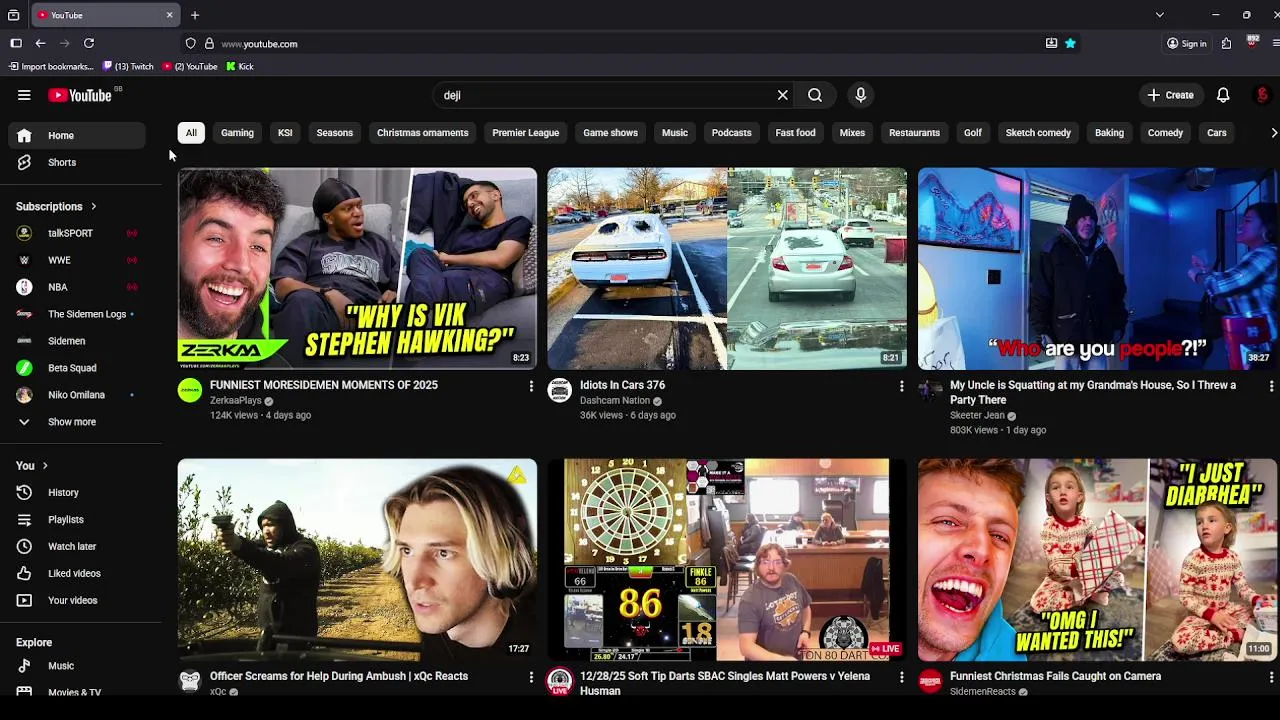This screenshot has width=1280, height=720.
Task: Open the NBA subscription channel
Action: coord(78,287)
